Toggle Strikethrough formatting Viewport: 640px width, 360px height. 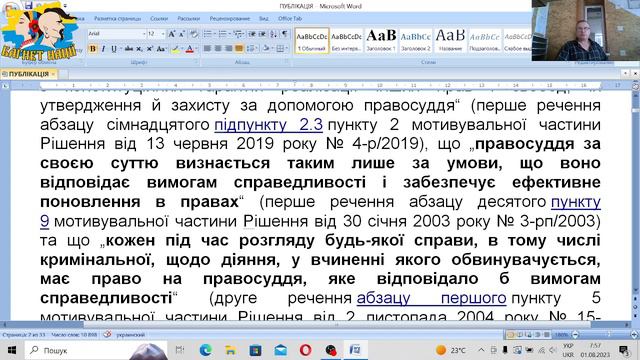coord(129,49)
